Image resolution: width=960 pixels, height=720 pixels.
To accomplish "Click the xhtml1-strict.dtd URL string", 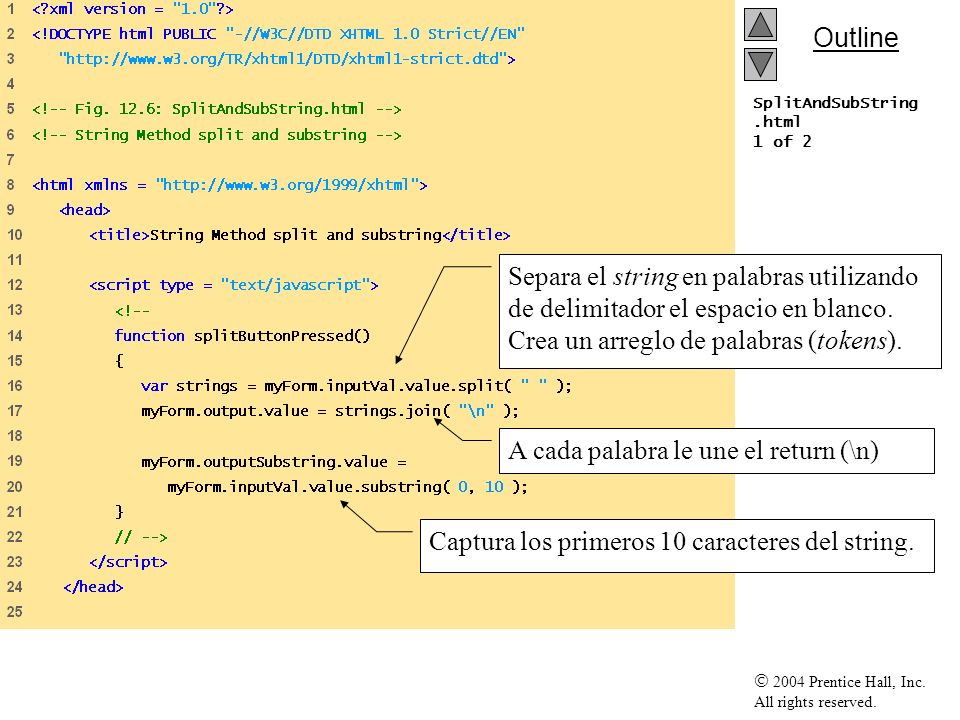I will point(287,59).
